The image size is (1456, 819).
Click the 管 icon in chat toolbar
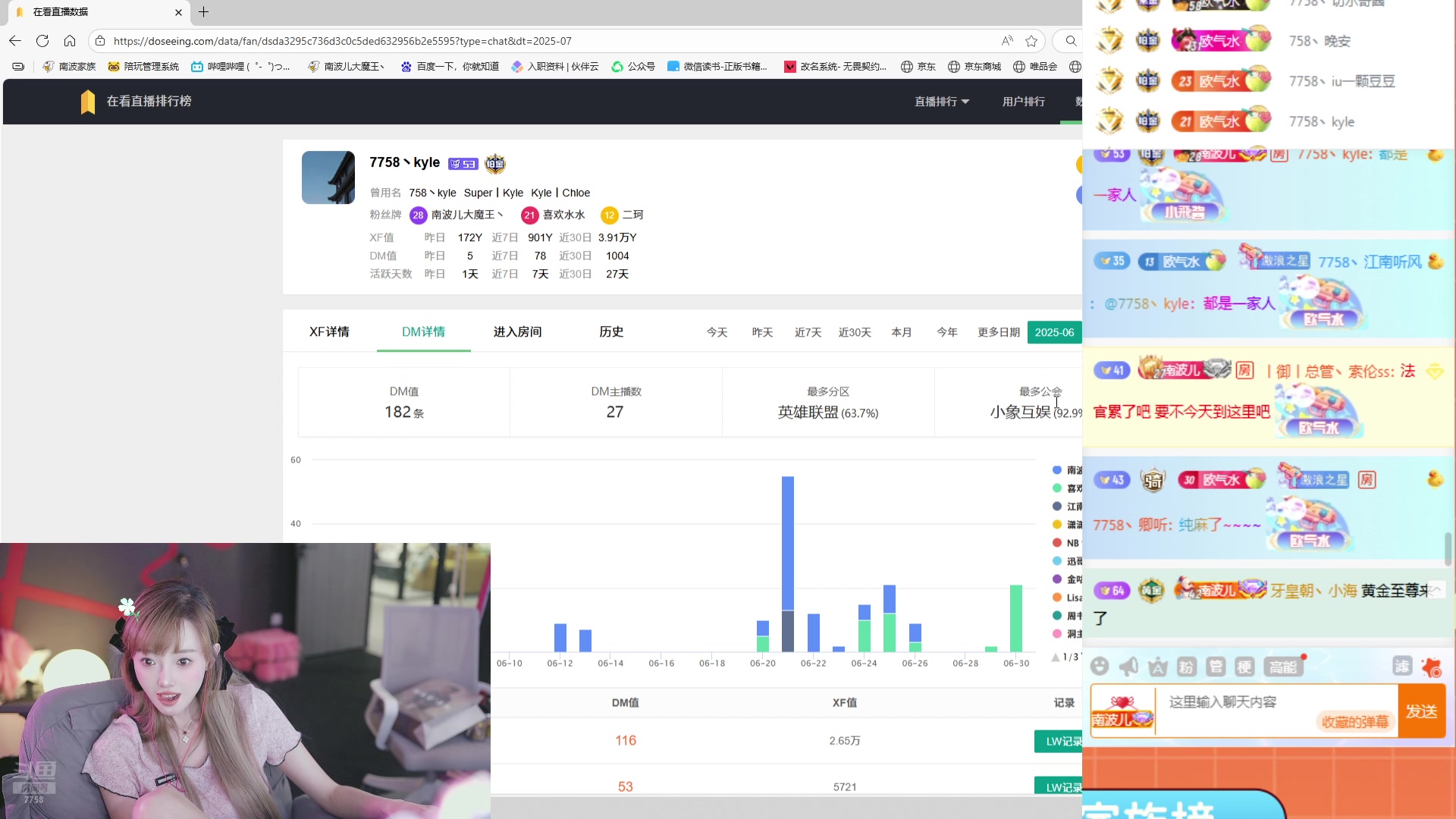pyautogui.click(x=1216, y=667)
